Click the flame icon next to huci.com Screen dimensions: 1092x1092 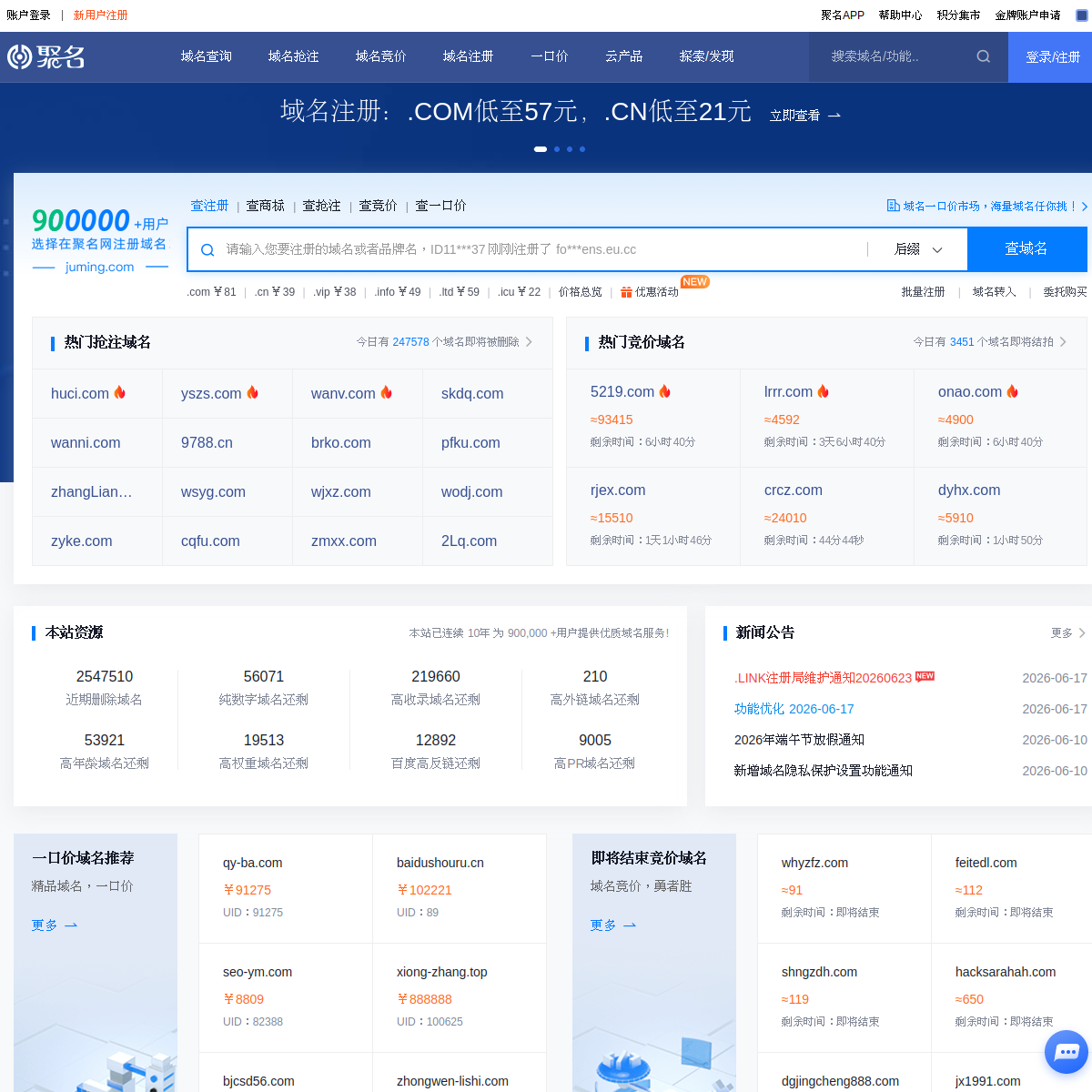pyautogui.click(x=120, y=392)
